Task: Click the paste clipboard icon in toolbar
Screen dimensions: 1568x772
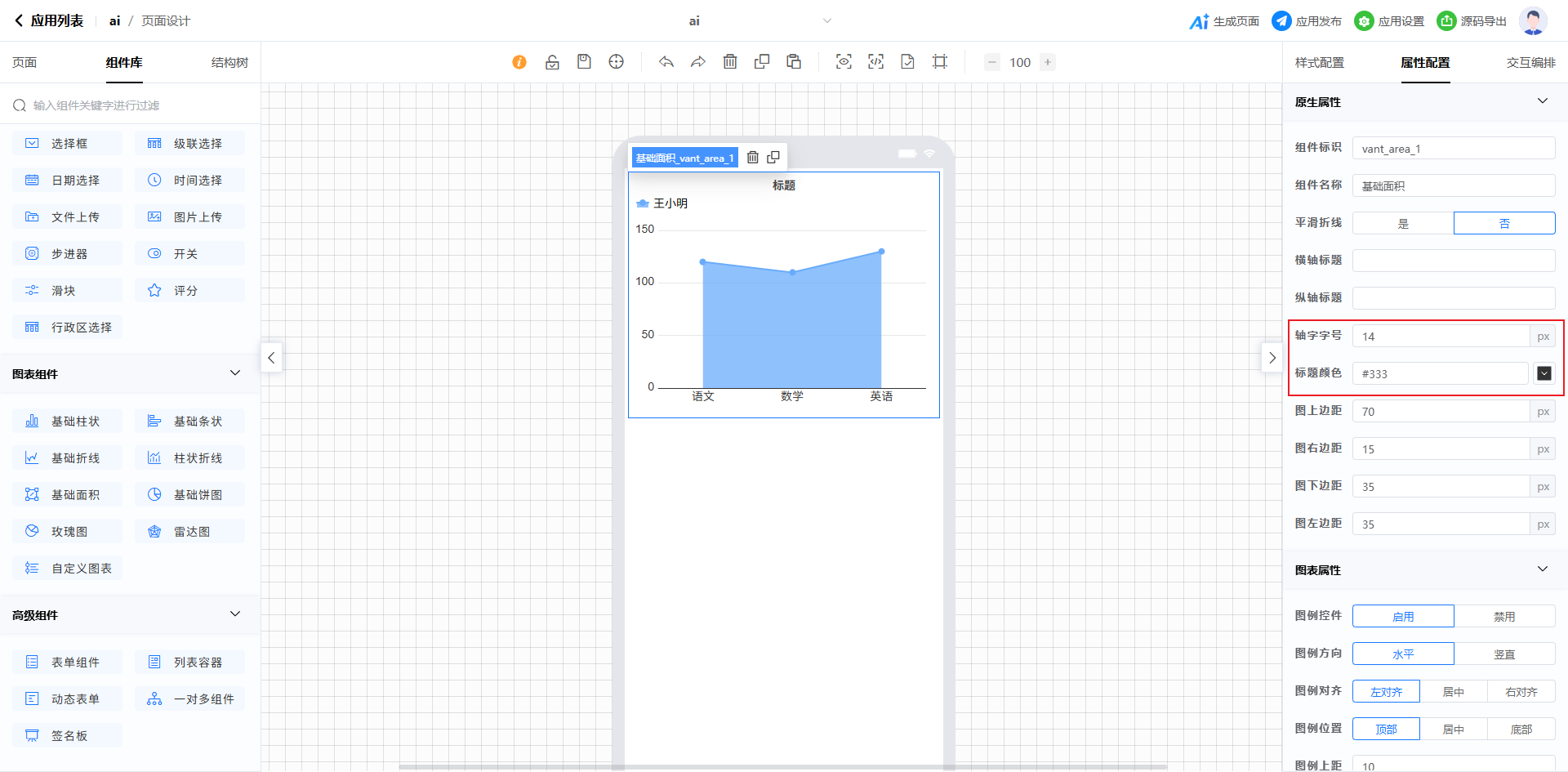Action: (794, 62)
